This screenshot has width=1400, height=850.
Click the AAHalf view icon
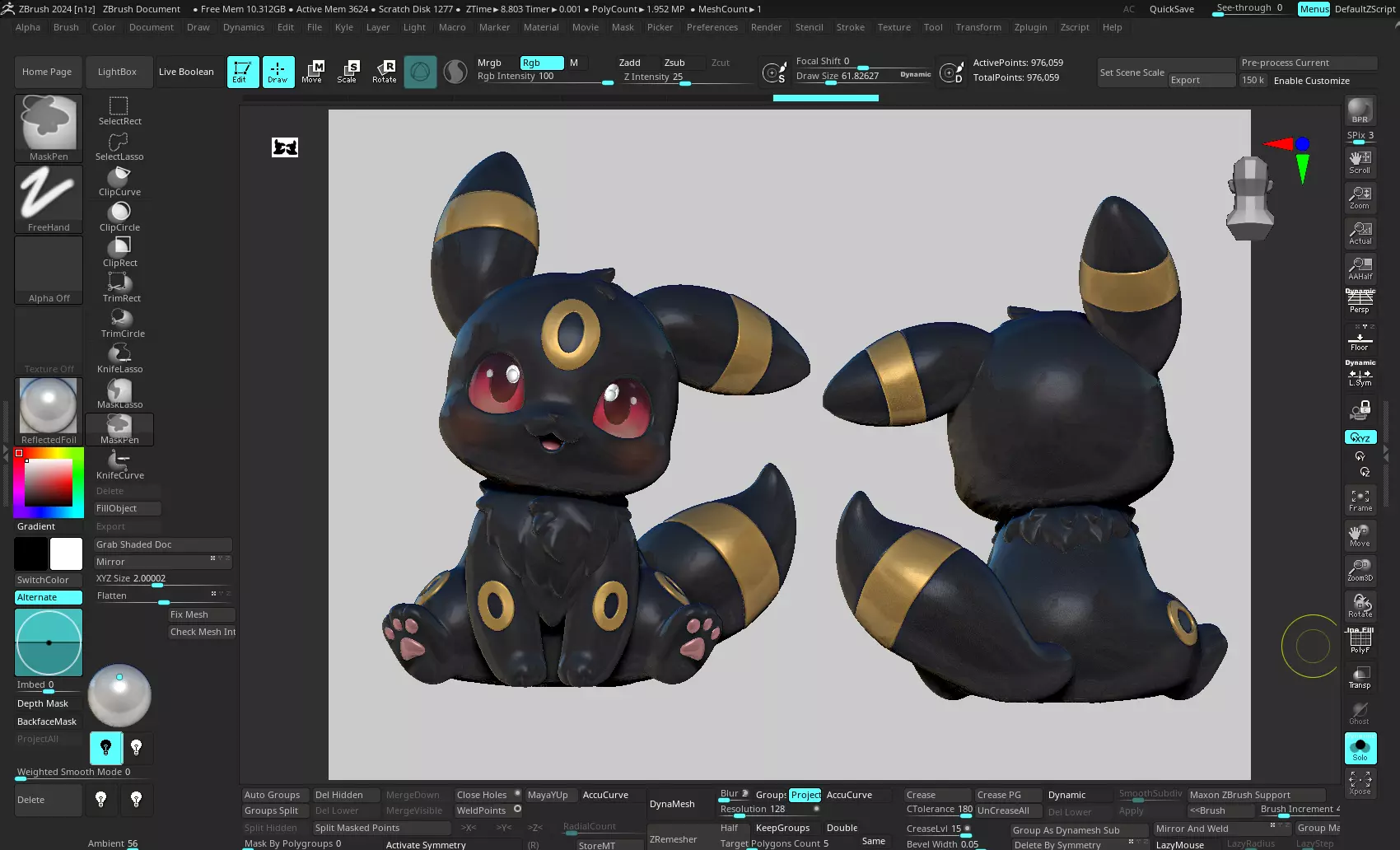(1360, 268)
